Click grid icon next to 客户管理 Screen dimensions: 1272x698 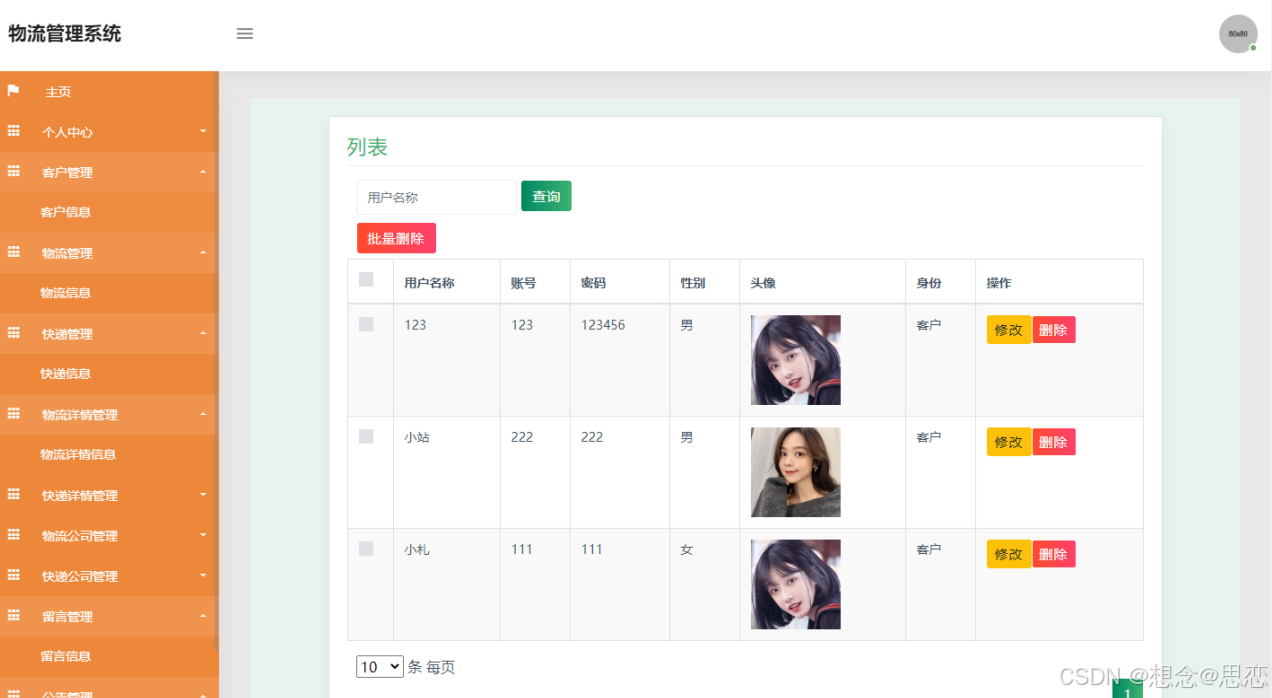pos(13,172)
